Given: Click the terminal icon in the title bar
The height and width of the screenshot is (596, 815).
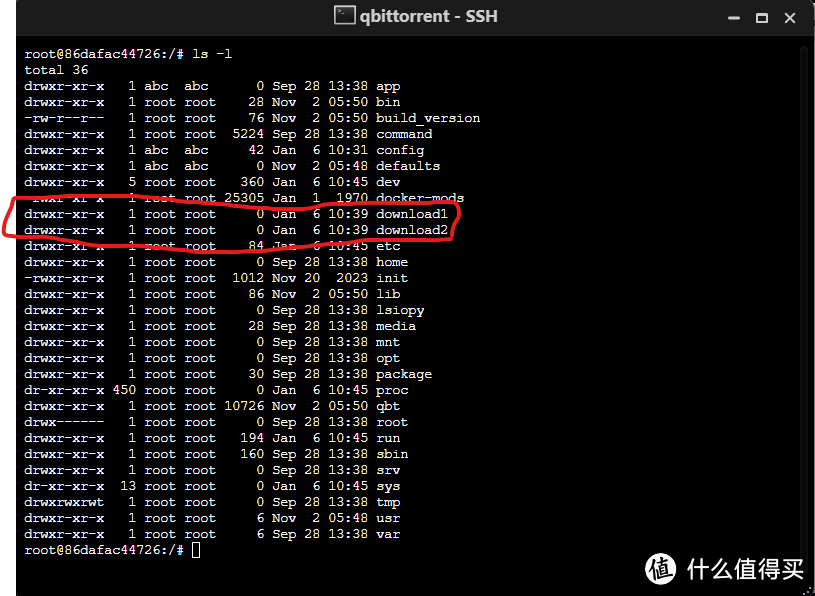Looking at the screenshot, I should coord(344,16).
